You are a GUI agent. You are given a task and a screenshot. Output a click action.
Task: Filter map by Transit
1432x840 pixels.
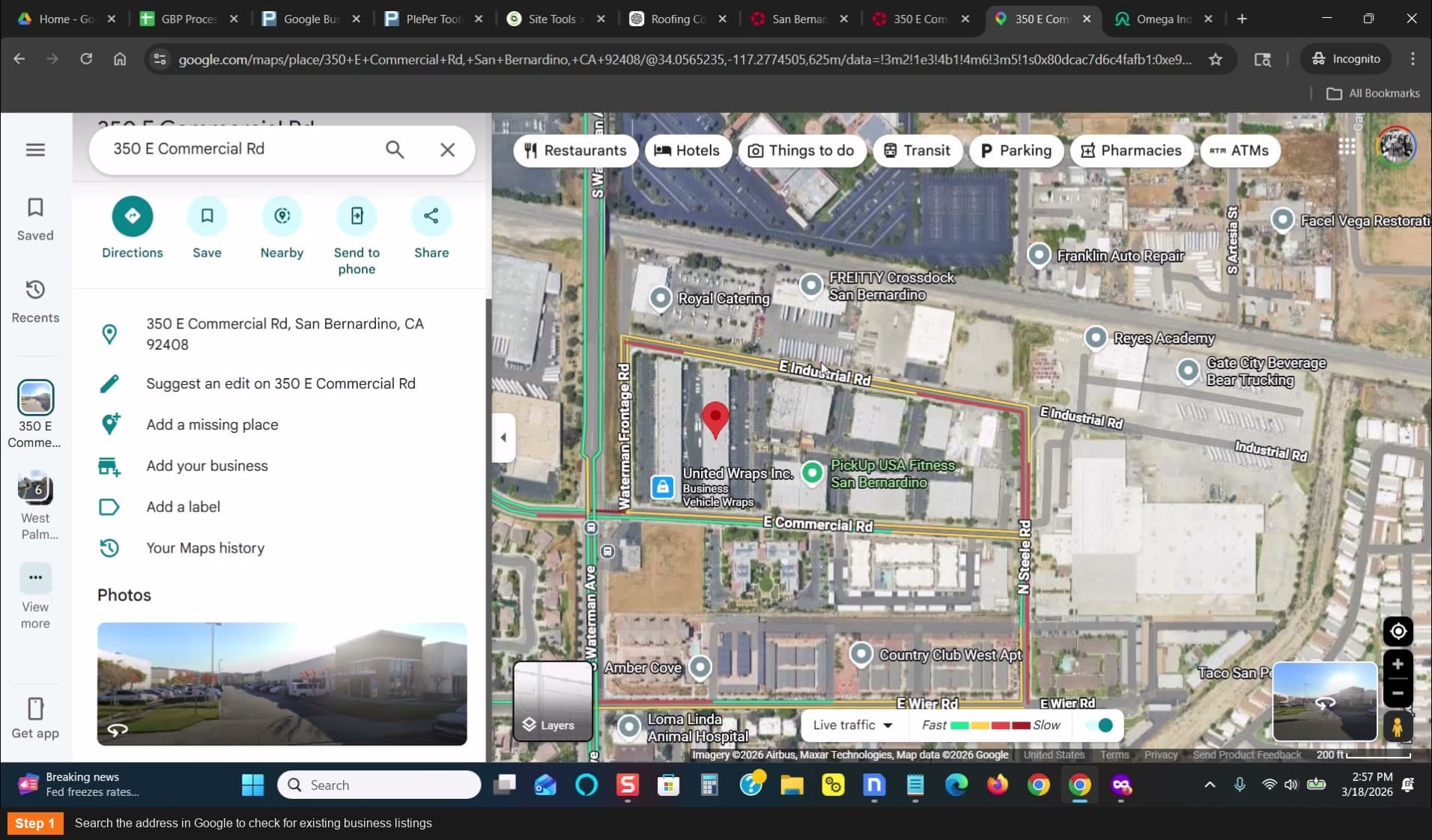coord(917,150)
